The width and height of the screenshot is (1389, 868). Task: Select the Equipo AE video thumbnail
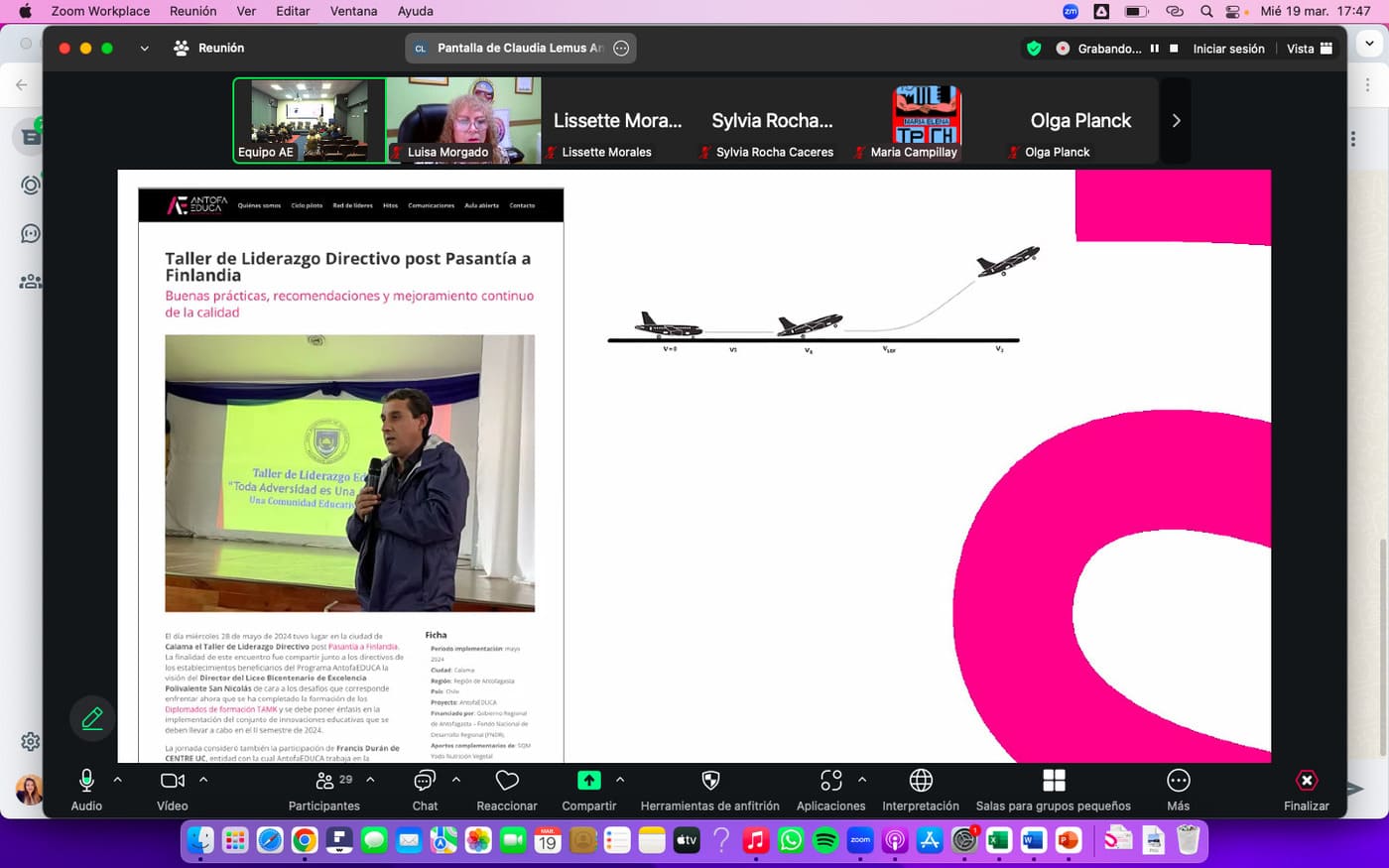310,120
